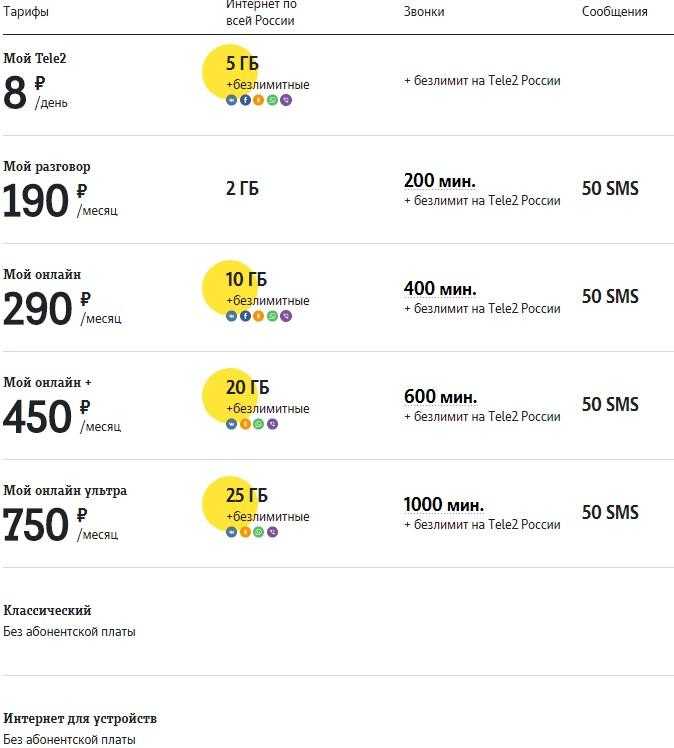674x748 pixels.
Task: Open the Мой онлайн ультра tariff
Action: (65, 490)
